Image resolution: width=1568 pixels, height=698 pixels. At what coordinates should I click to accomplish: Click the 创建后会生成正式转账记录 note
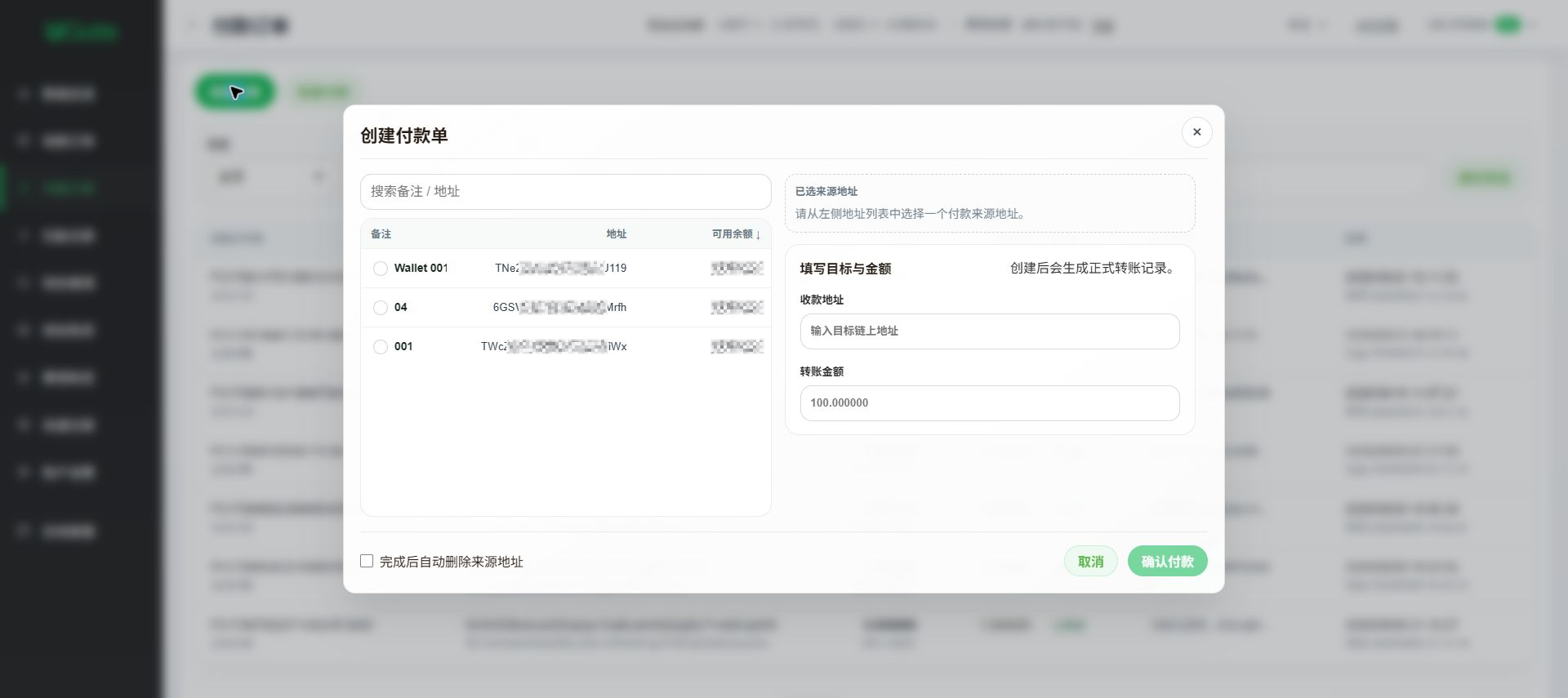(1094, 269)
